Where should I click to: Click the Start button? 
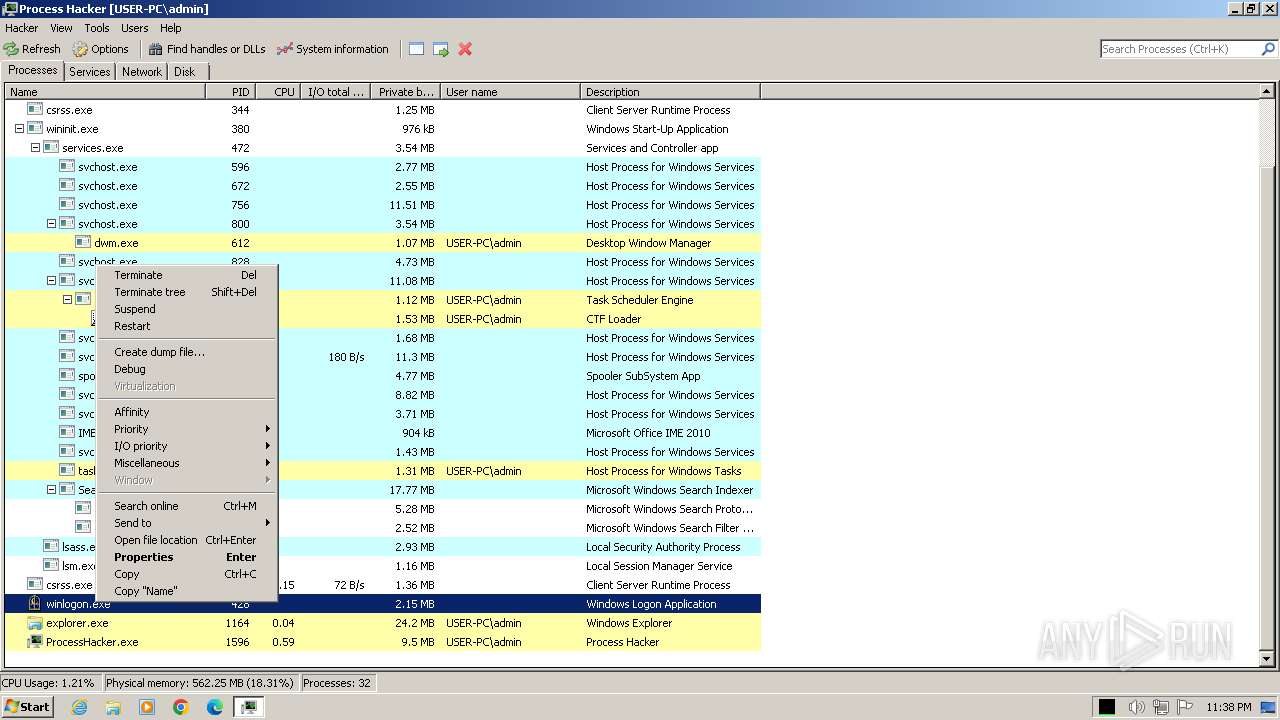[x=27, y=707]
